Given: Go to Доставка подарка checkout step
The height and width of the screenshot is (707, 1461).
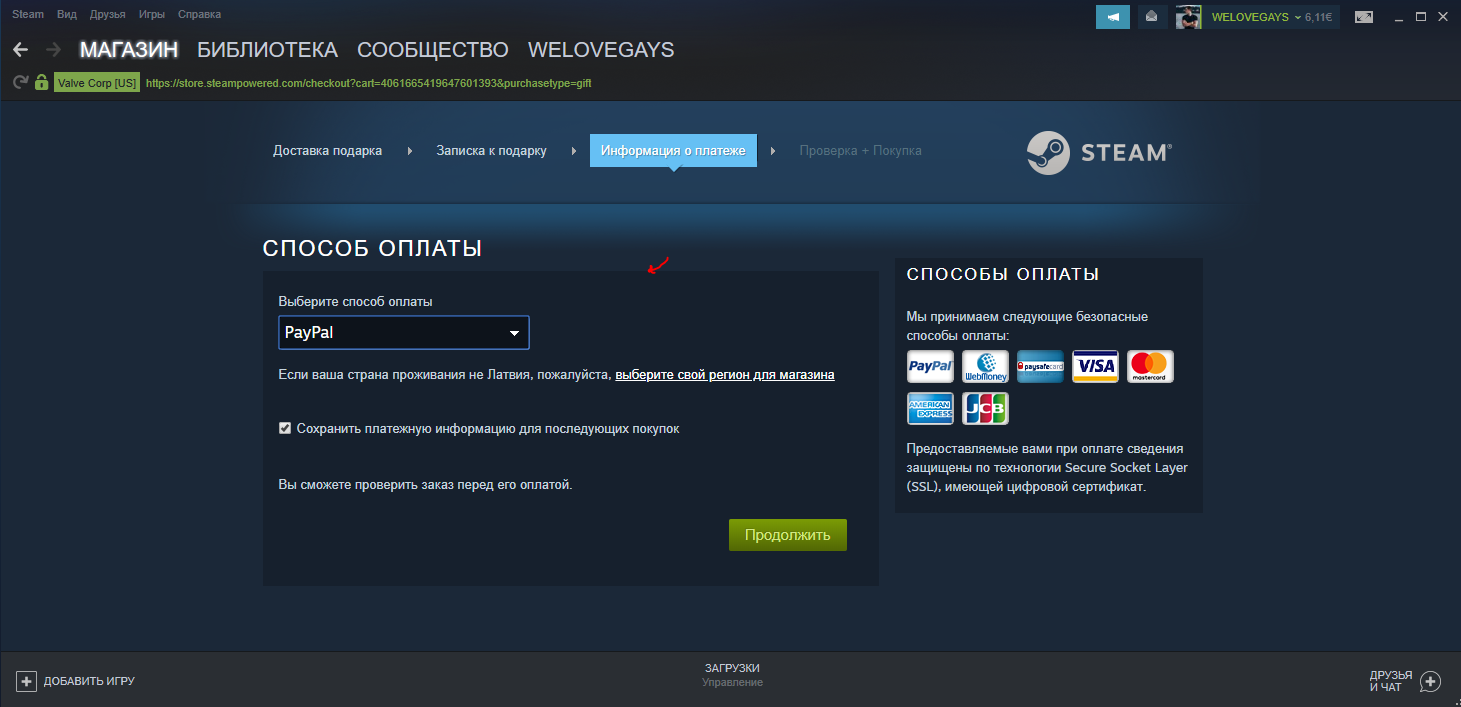Looking at the screenshot, I should [x=327, y=151].
